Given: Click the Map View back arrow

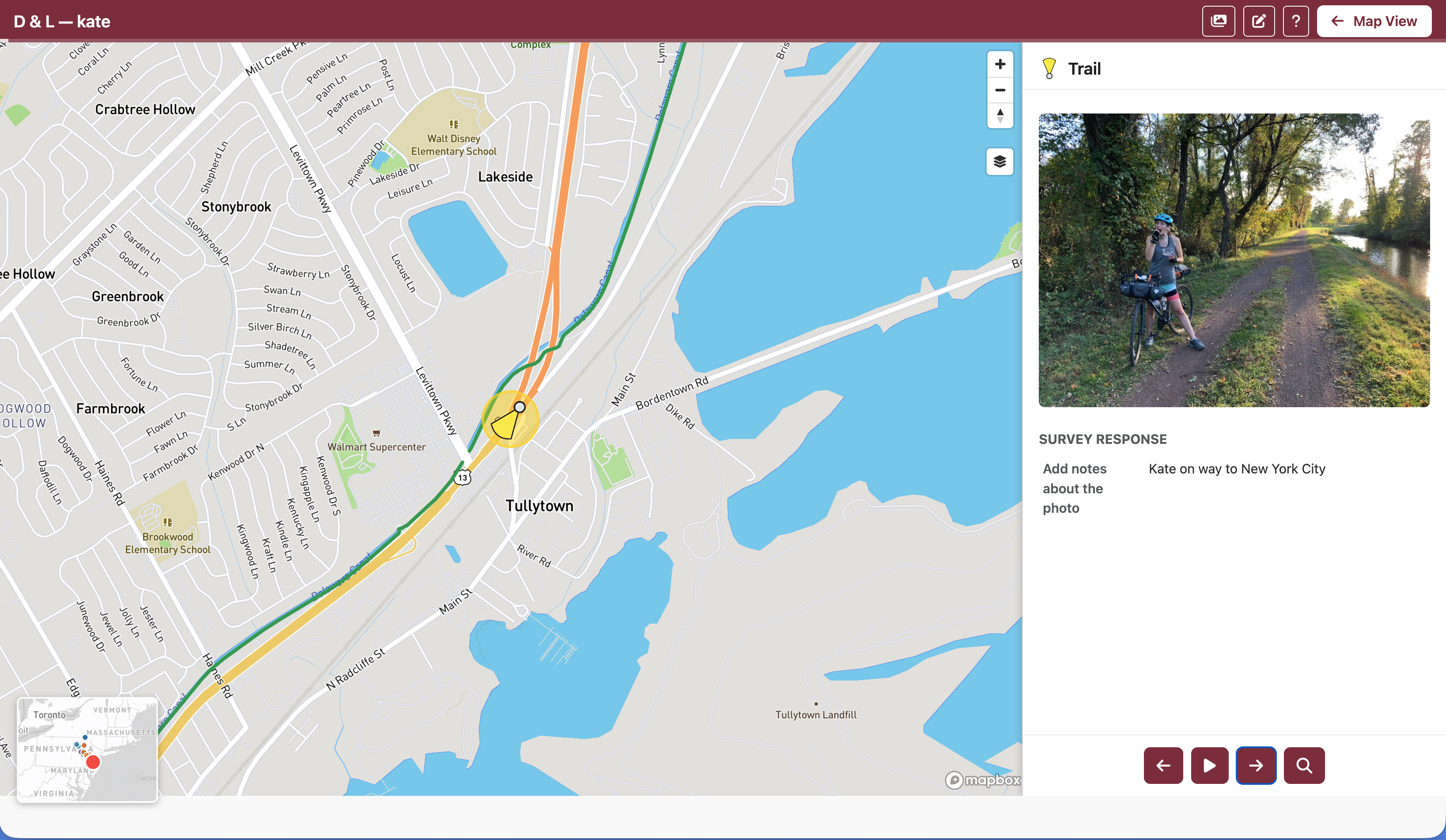Looking at the screenshot, I should (x=1337, y=21).
